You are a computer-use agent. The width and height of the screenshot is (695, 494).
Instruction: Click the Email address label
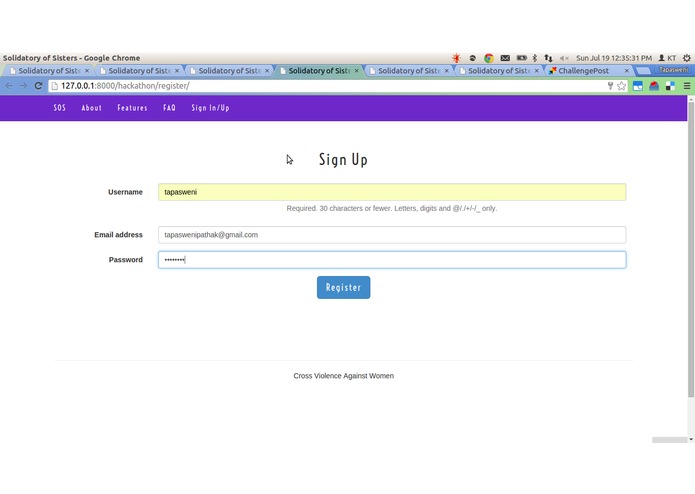(x=118, y=235)
